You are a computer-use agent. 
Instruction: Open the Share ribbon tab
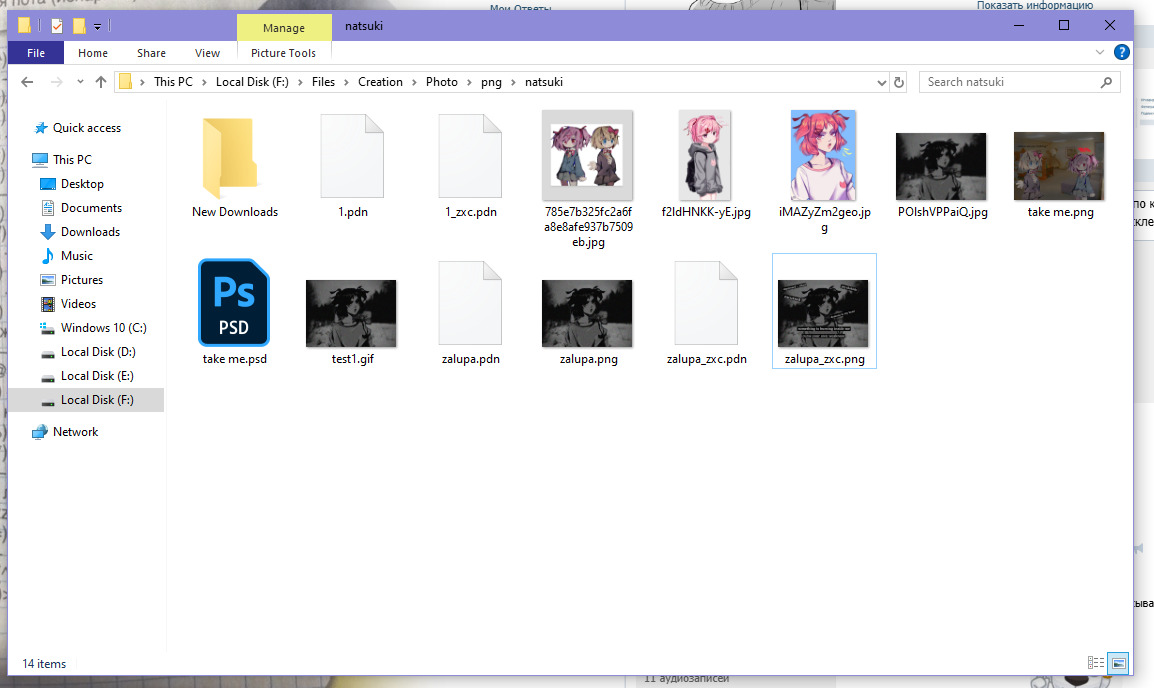pyautogui.click(x=151, y=53)
